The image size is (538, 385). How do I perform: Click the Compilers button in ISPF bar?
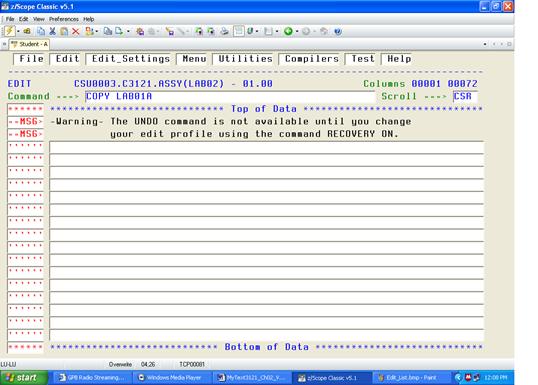[312, 59]
